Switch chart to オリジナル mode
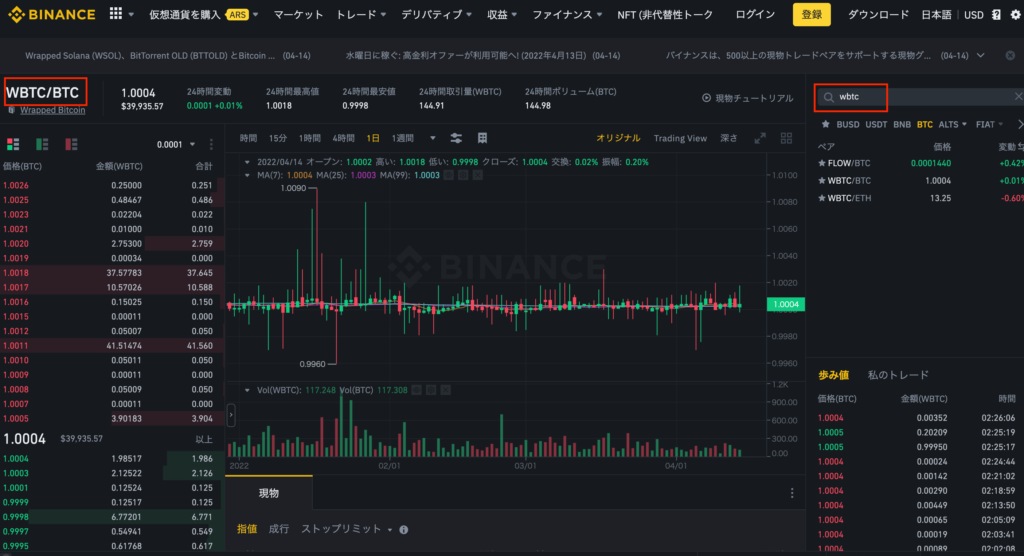1024x556 pixels. [x=618, y=138]
